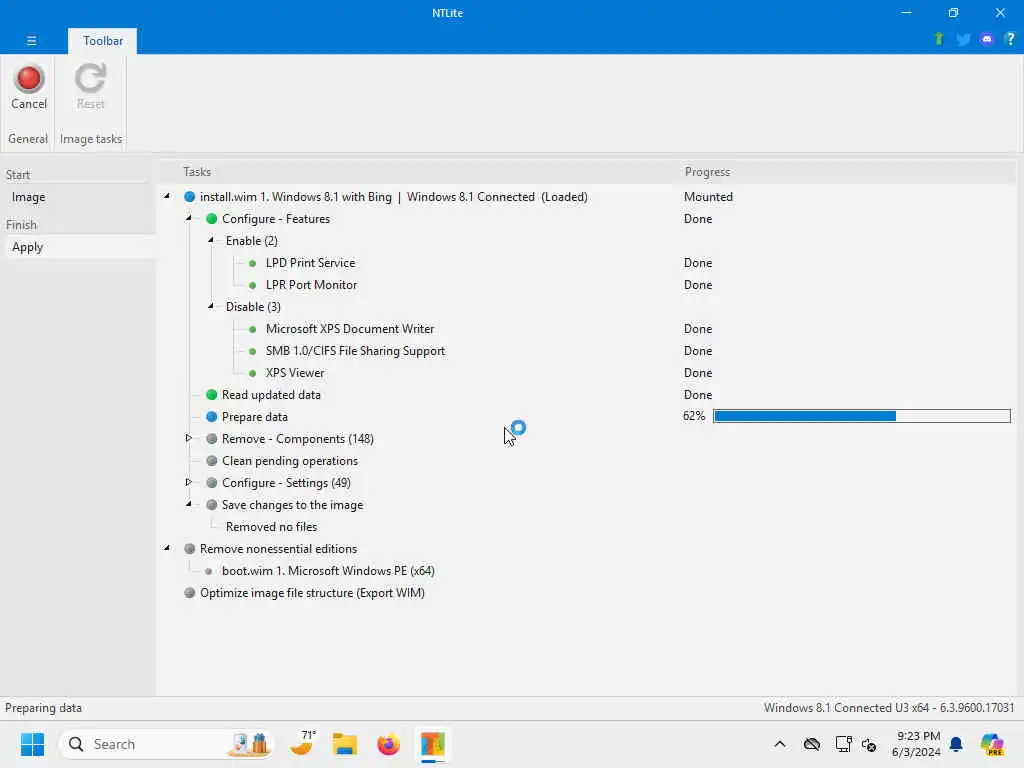Select Removed no files row

[272, 527]
